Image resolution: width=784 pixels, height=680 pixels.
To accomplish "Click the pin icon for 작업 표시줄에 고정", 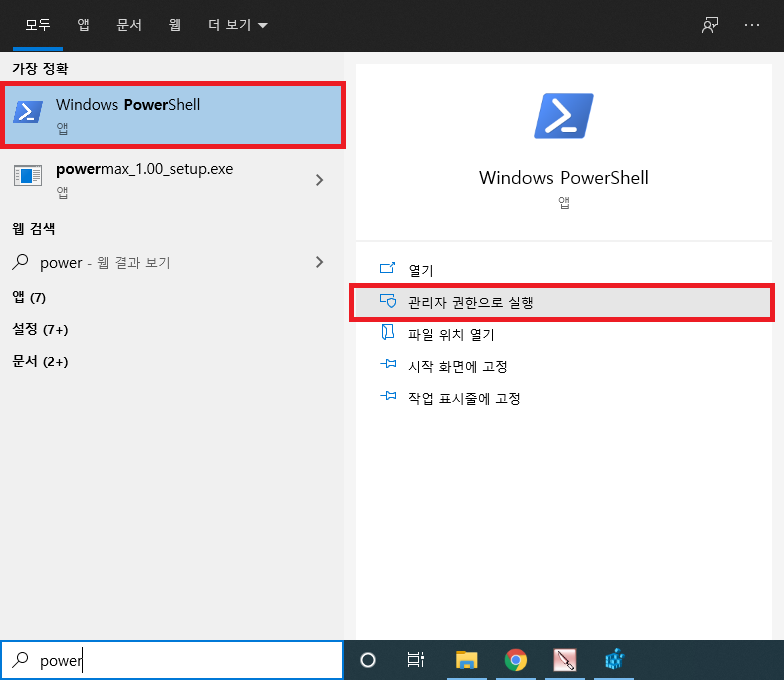I will [388, 396].
